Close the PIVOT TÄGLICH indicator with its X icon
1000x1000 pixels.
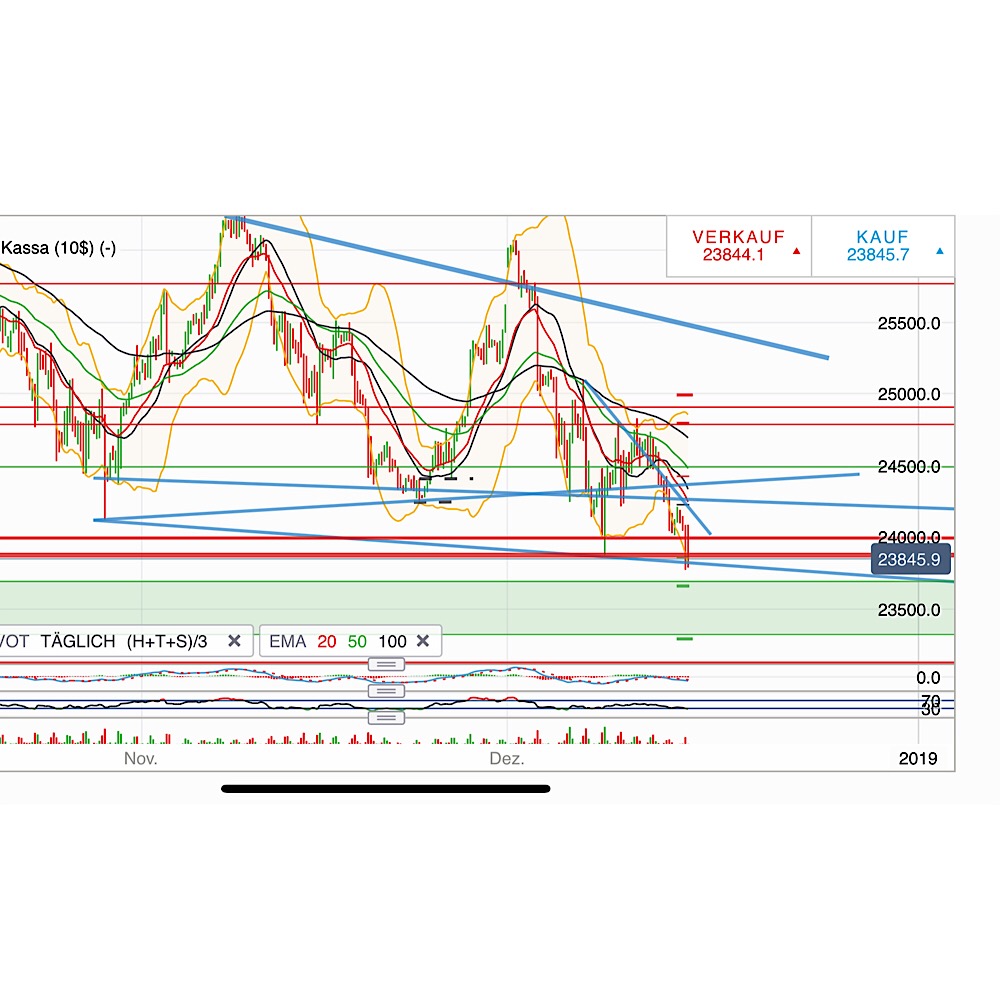[x=234, y=641]
